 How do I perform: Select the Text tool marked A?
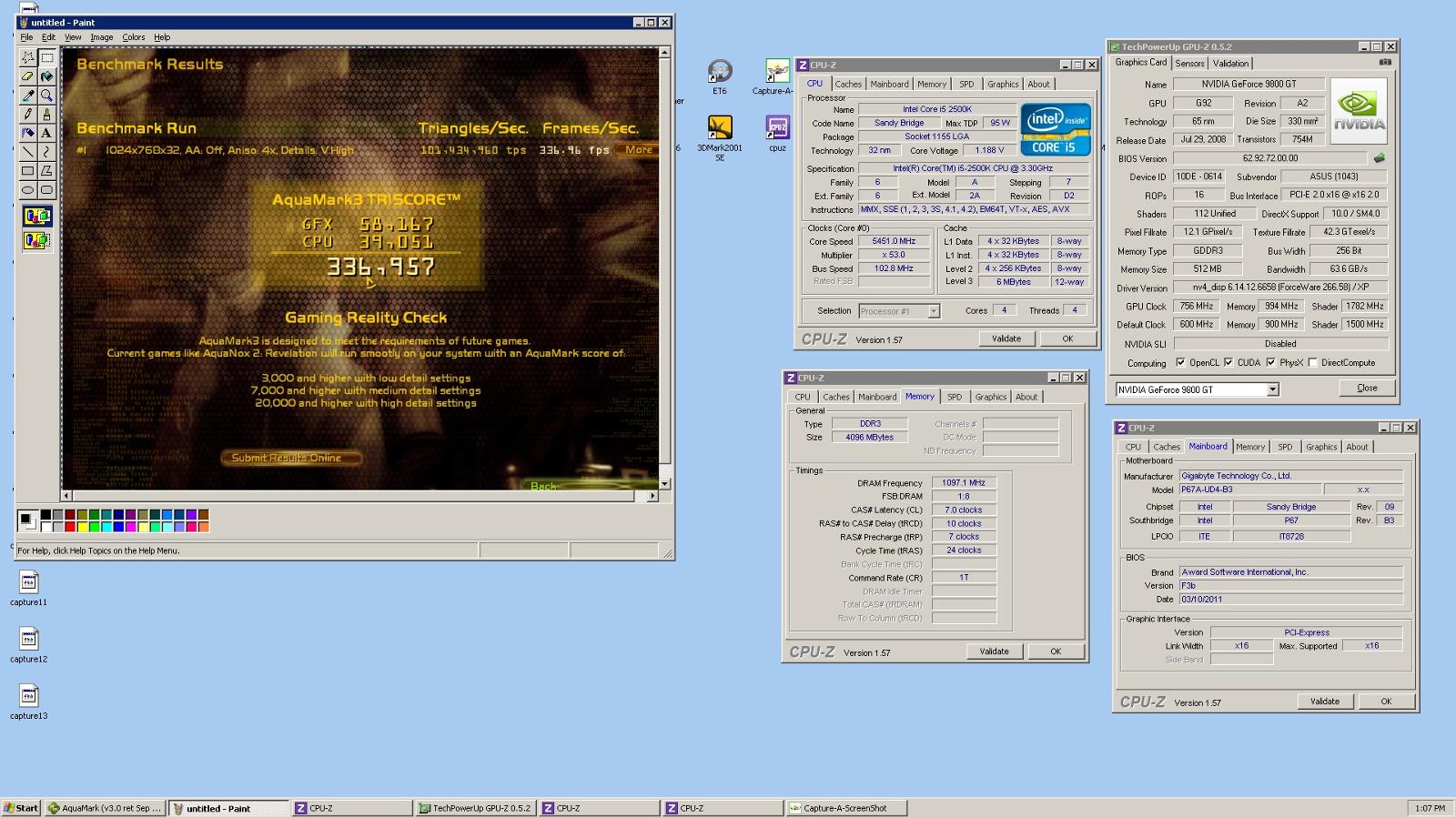pos(46,133)
